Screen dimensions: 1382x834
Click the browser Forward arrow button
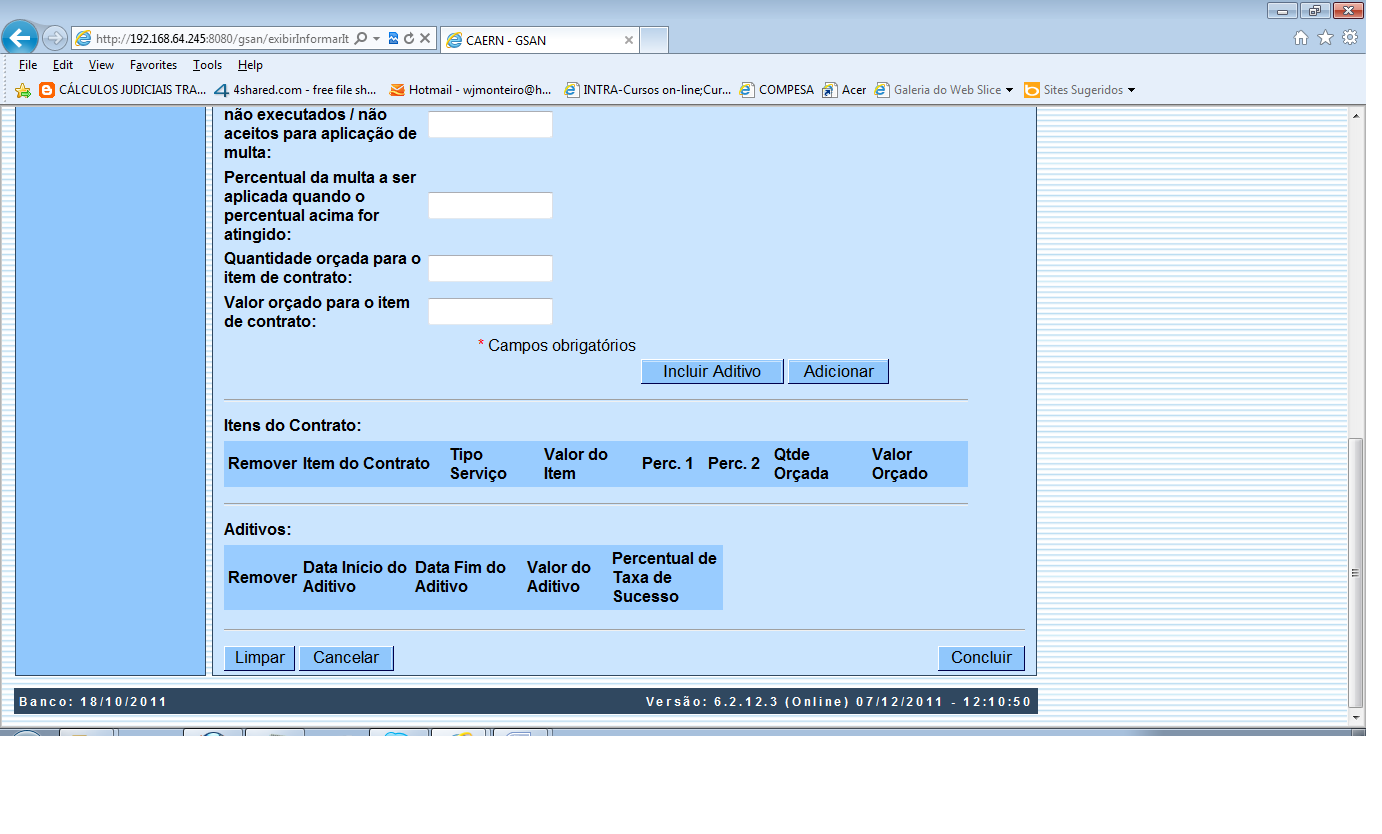click(55, 39)
